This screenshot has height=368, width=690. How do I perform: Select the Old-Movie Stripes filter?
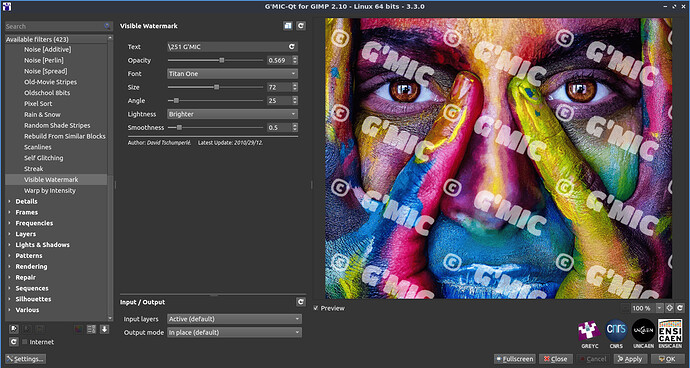[x=50, y=82]
